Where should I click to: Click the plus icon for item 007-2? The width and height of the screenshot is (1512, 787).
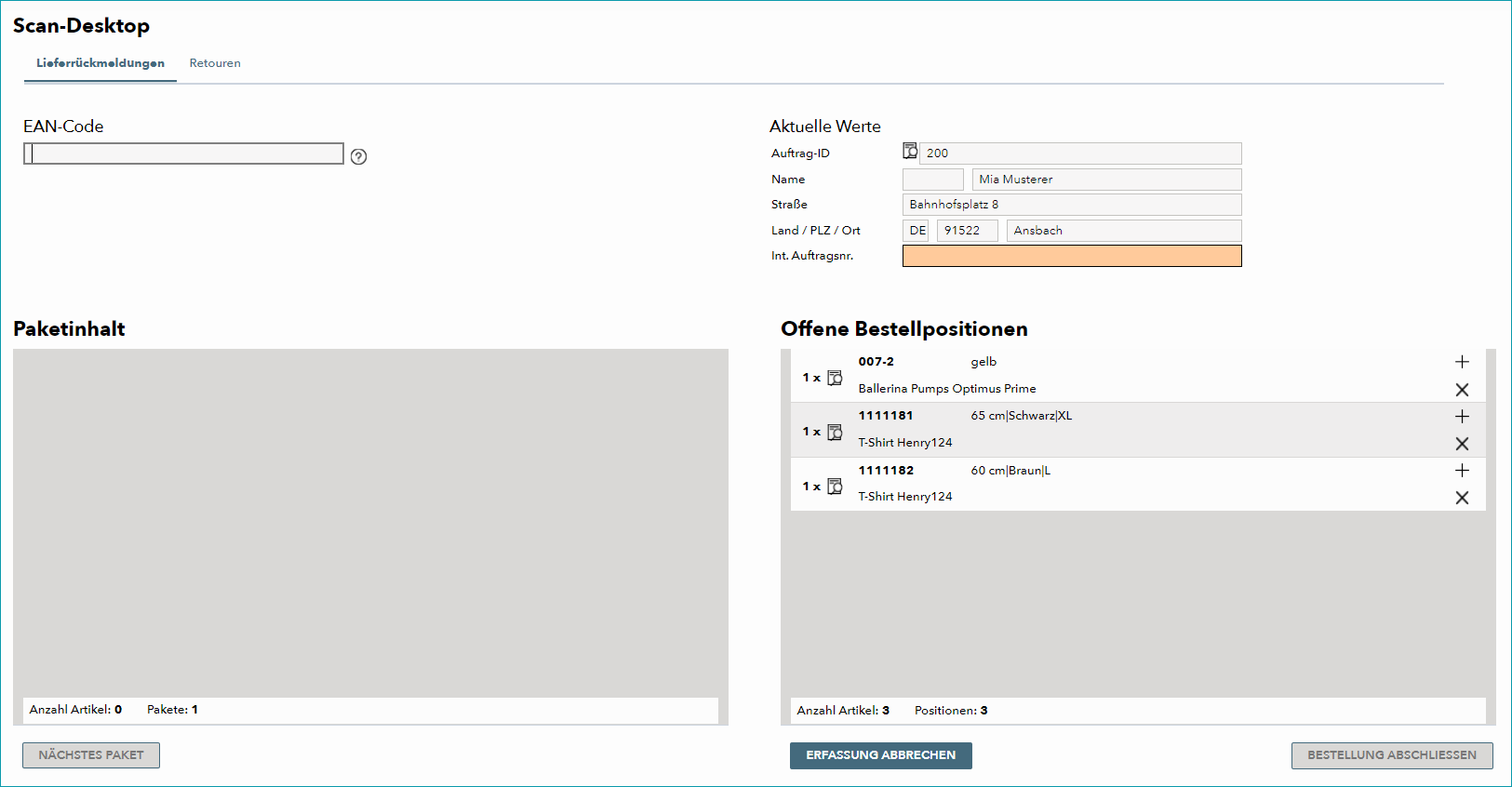coord(1462,362)
